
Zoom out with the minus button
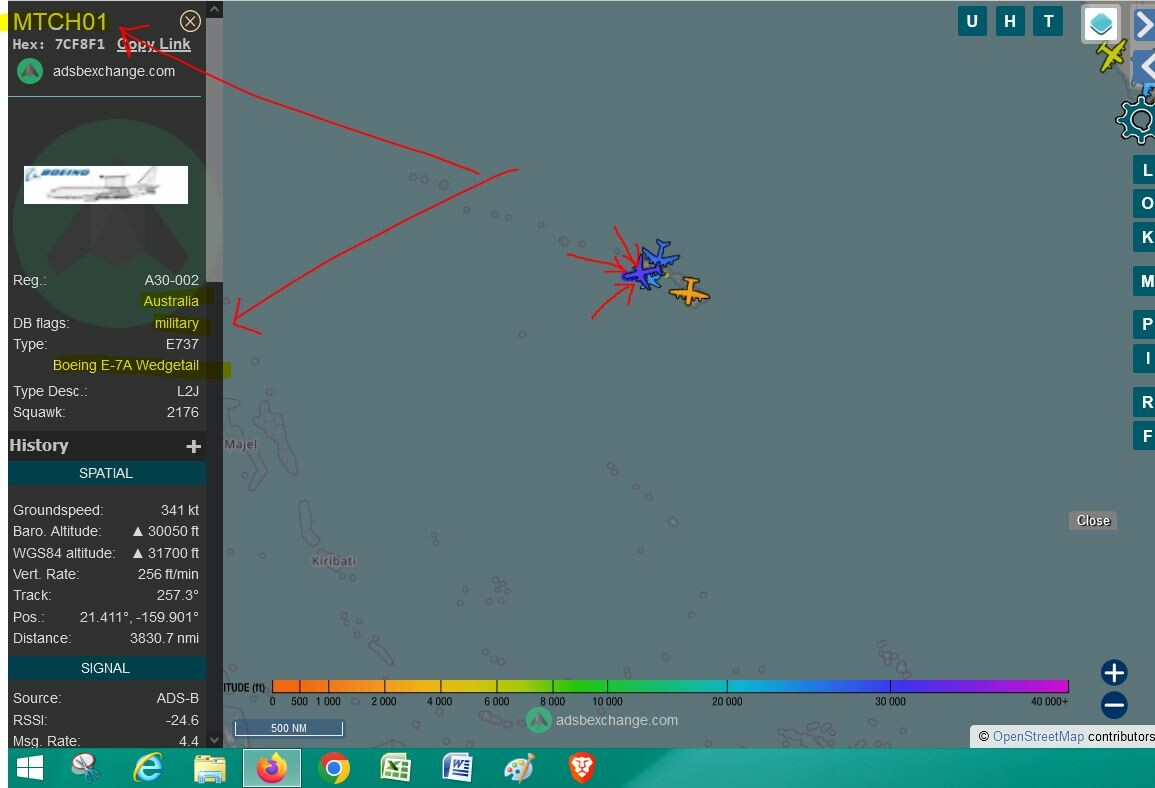pos(1114,705)
